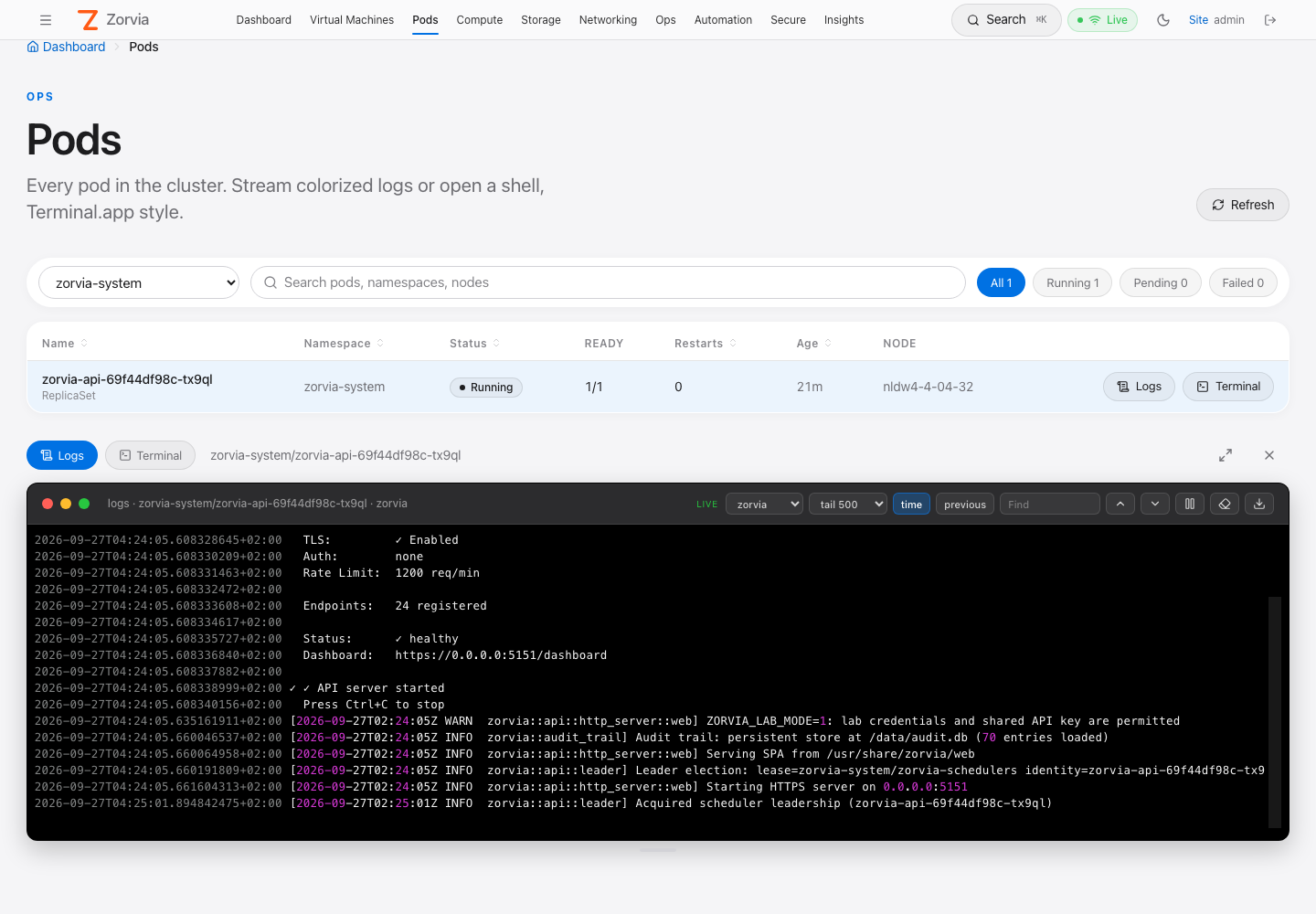Open the zorvia-system namespace dropdown

139,282
